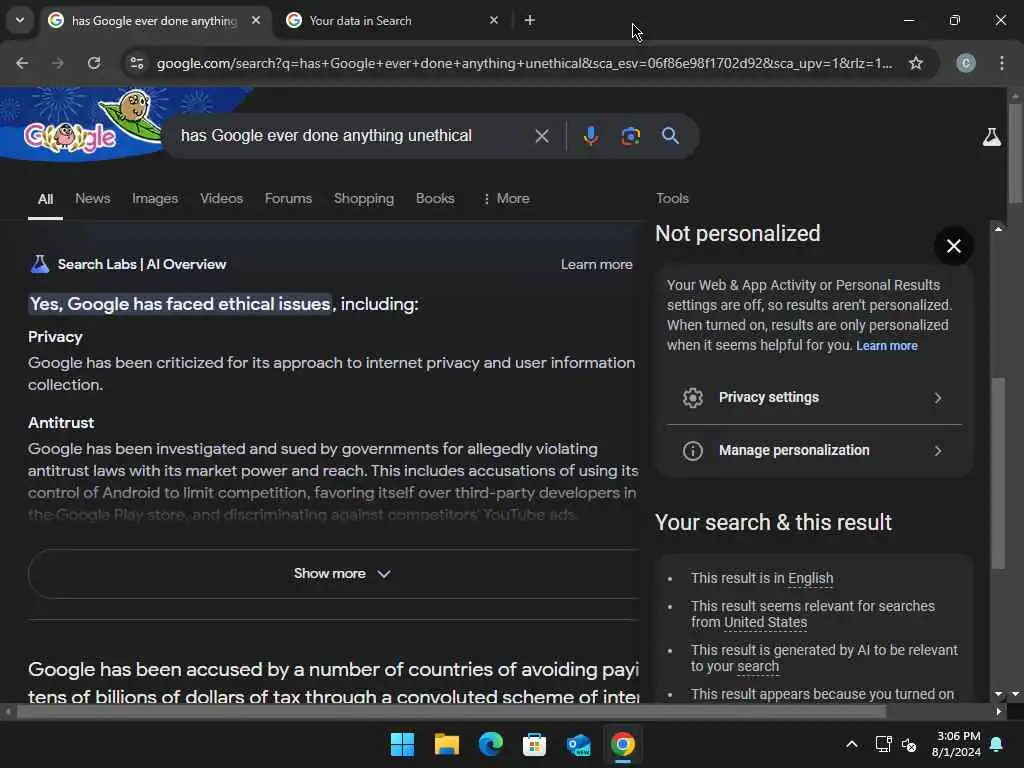Click the 'Antitrust' heading
Image resolution: width=1024 pixels, height=768 pixels.
61,423
